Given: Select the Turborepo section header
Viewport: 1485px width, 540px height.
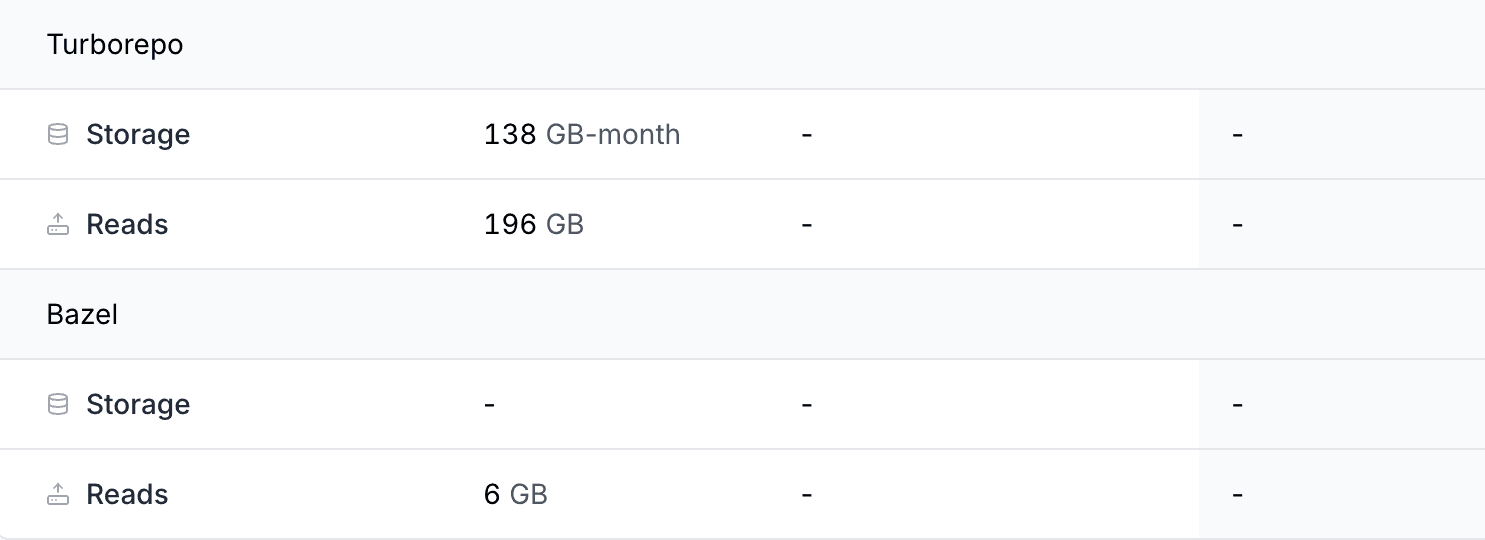Looking at the screenshot, I should click(x=115, y=45).
